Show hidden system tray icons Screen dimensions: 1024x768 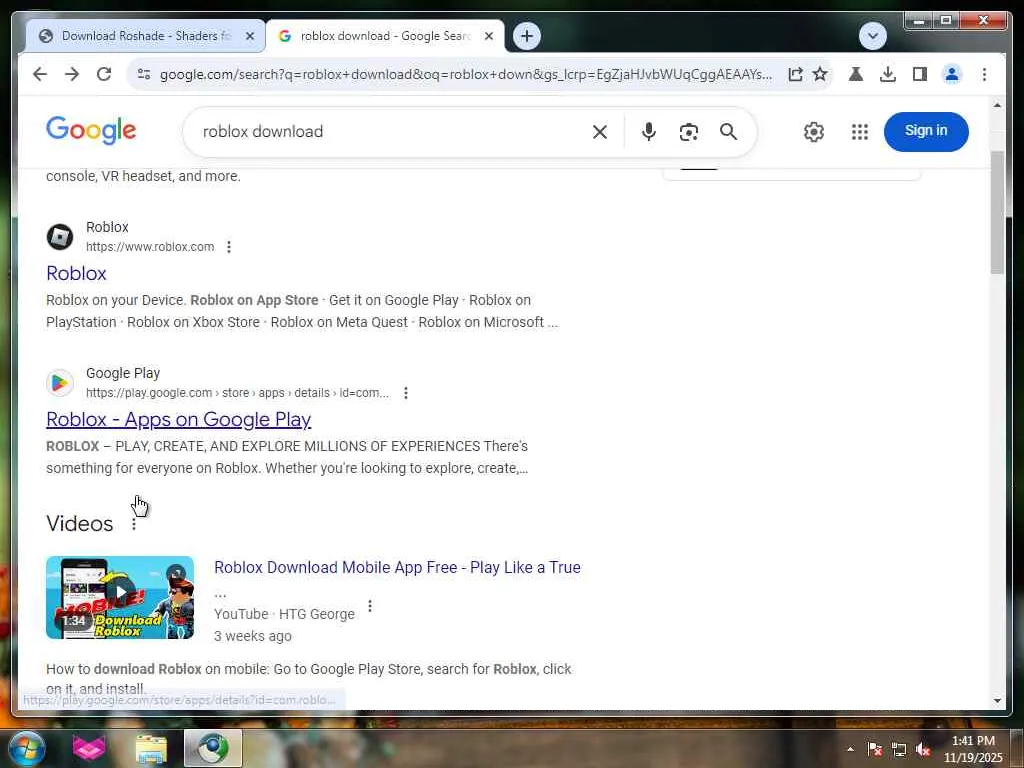[x=850, y=749]
